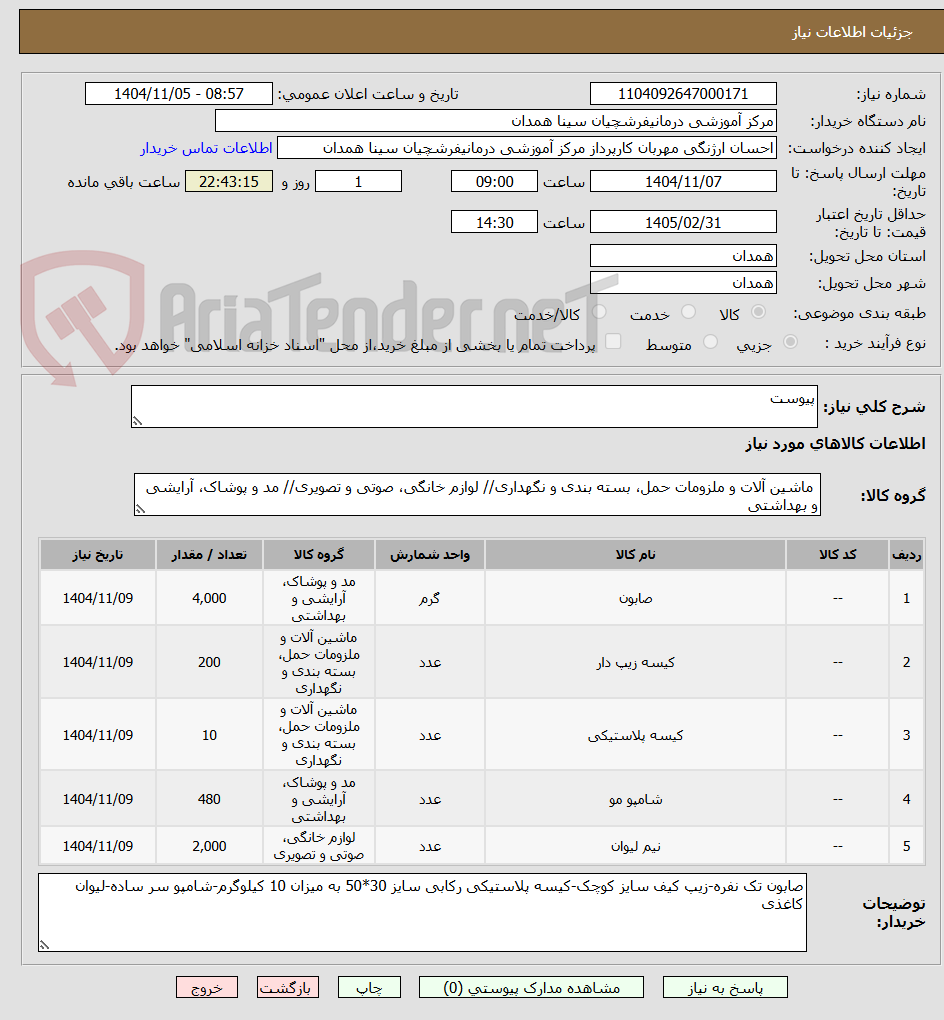Click the جزئیات اطلاعات نیاز page title
944x1020 pixels.
852,33
